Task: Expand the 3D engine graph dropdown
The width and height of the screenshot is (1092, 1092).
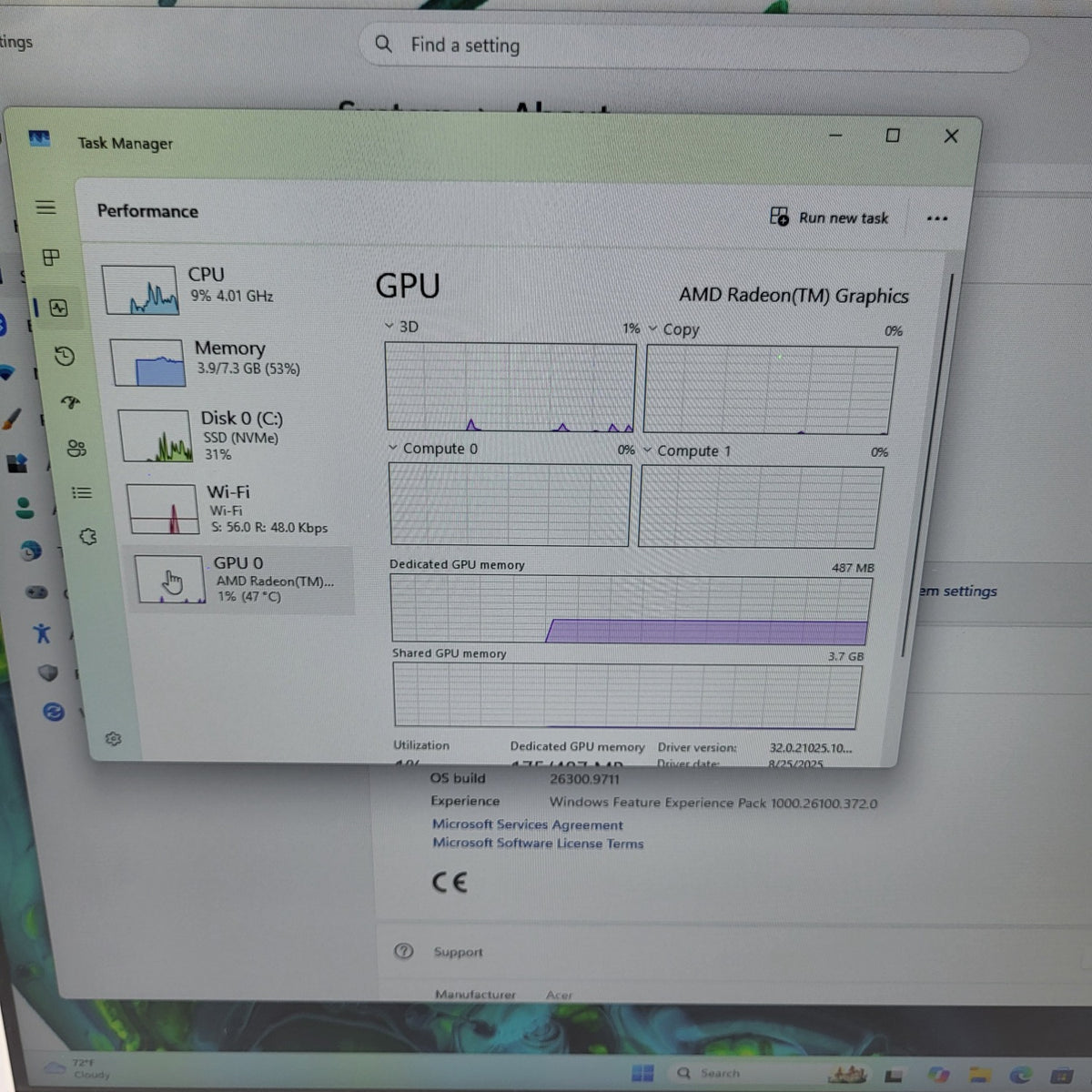Action: coord(401,326)
